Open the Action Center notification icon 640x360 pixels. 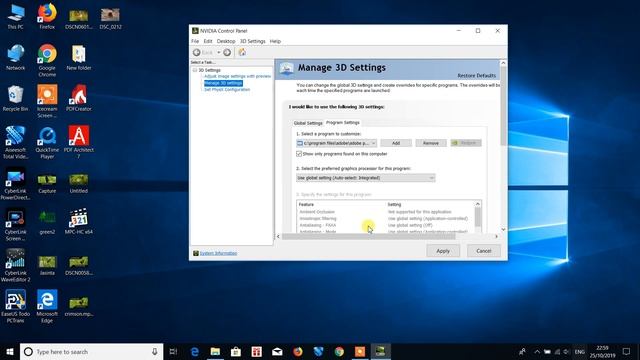(x=627, y=351)
